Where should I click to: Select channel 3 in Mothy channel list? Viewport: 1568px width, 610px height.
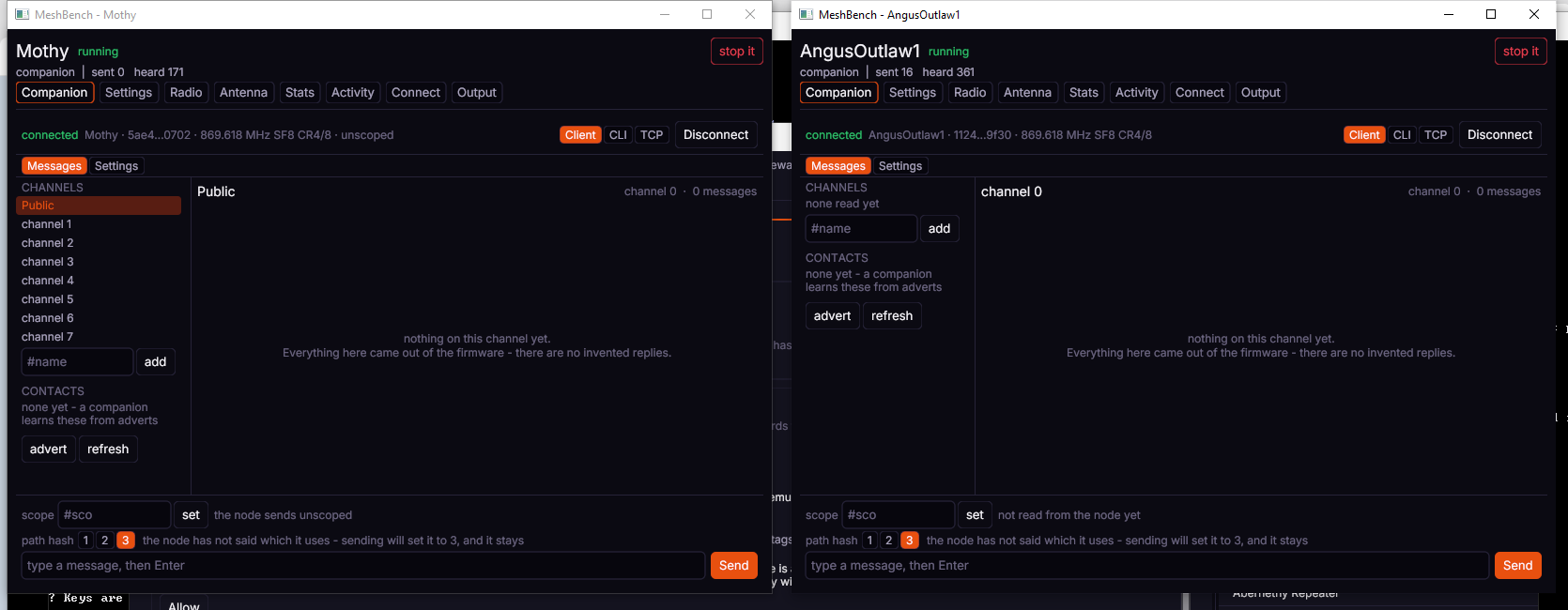[x=100, y=262]
